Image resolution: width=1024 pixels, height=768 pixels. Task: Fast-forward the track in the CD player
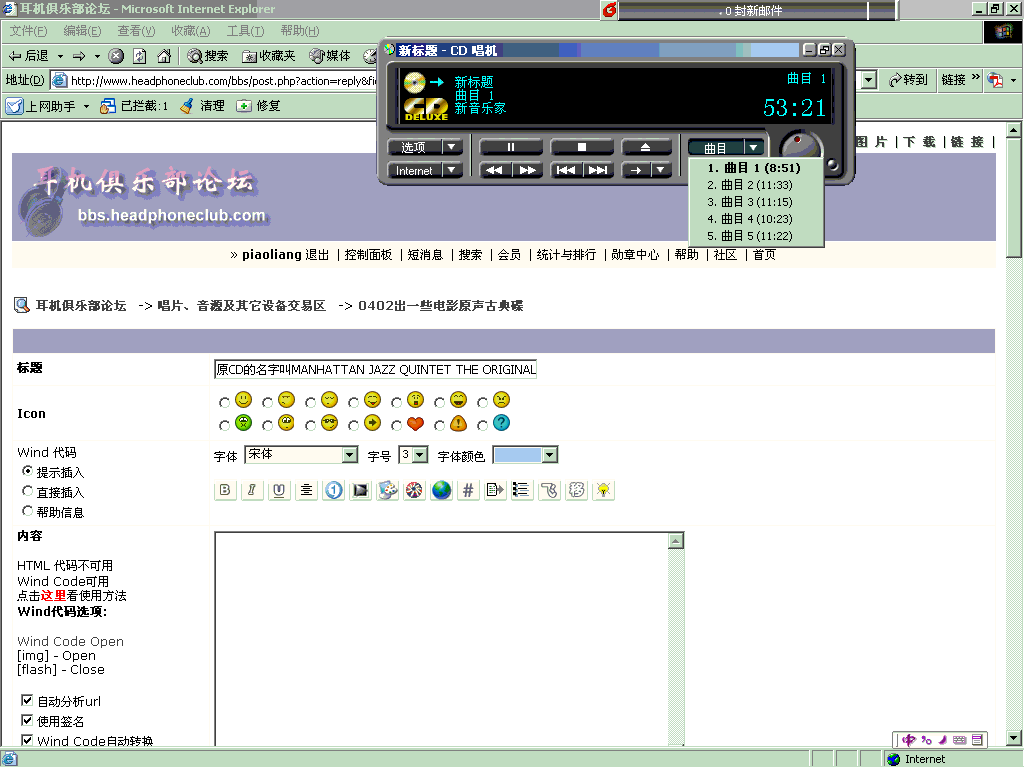coord(528,170)
